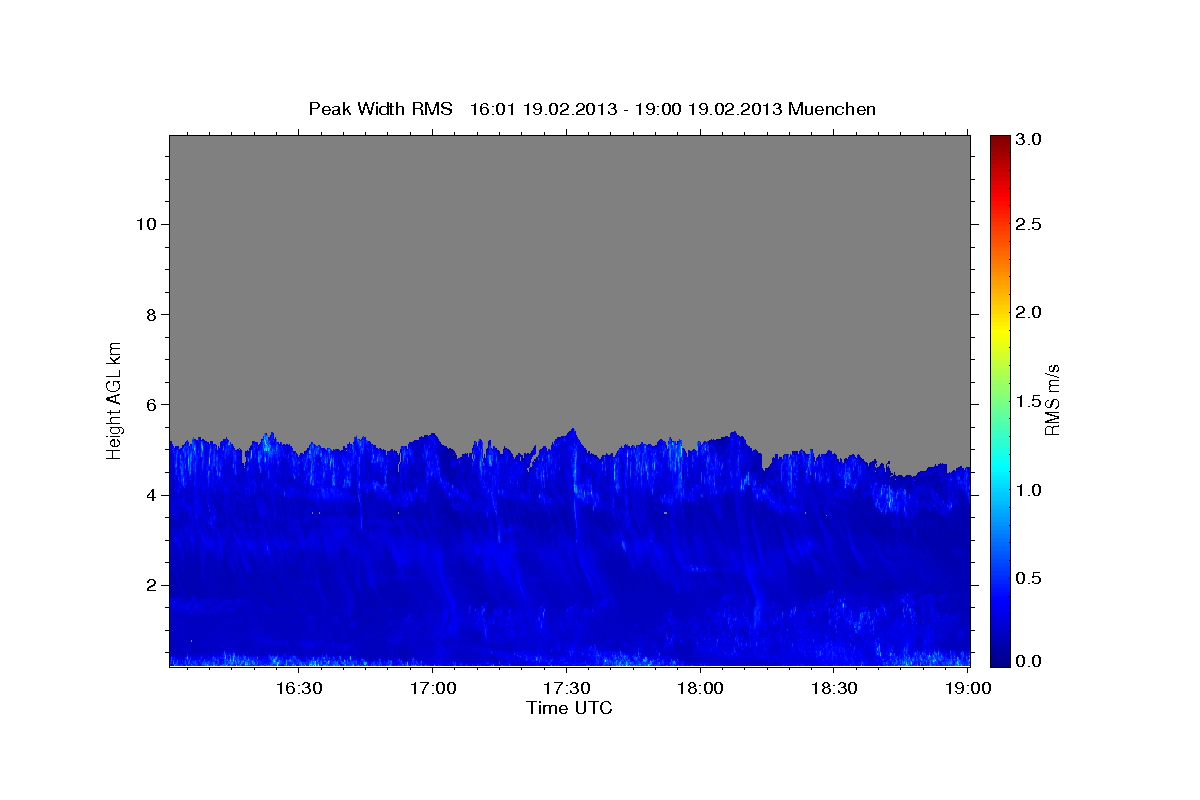1200x800 pixels.
Task: Click the 17:30 time axis label
Action: tap(566, 688)
